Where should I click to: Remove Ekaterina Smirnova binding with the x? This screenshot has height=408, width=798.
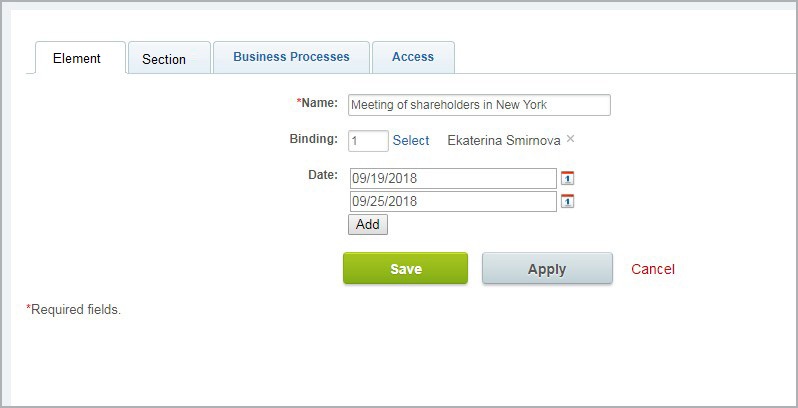(571, 139)
